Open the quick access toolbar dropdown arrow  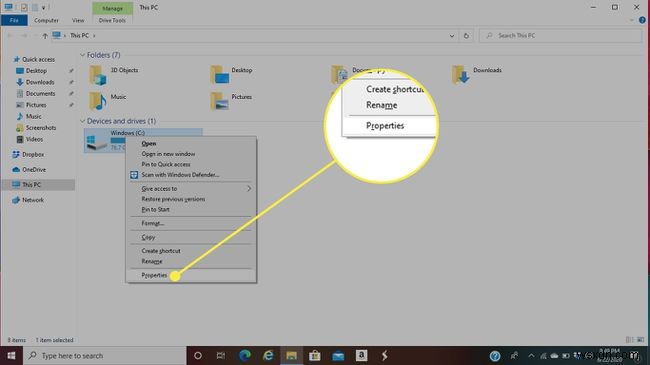click(x=43, y=7)
